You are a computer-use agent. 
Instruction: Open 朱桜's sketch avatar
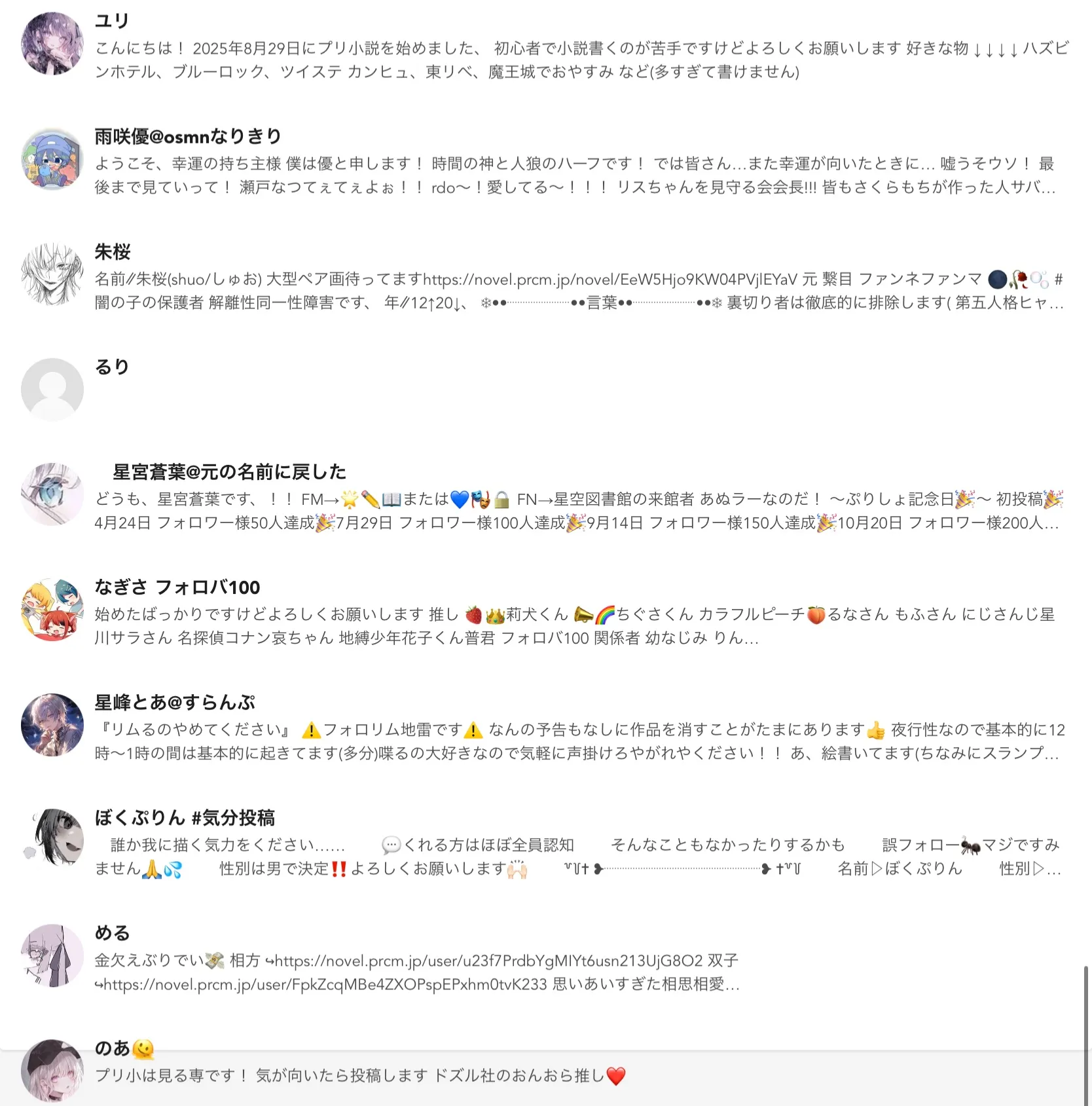52,274
